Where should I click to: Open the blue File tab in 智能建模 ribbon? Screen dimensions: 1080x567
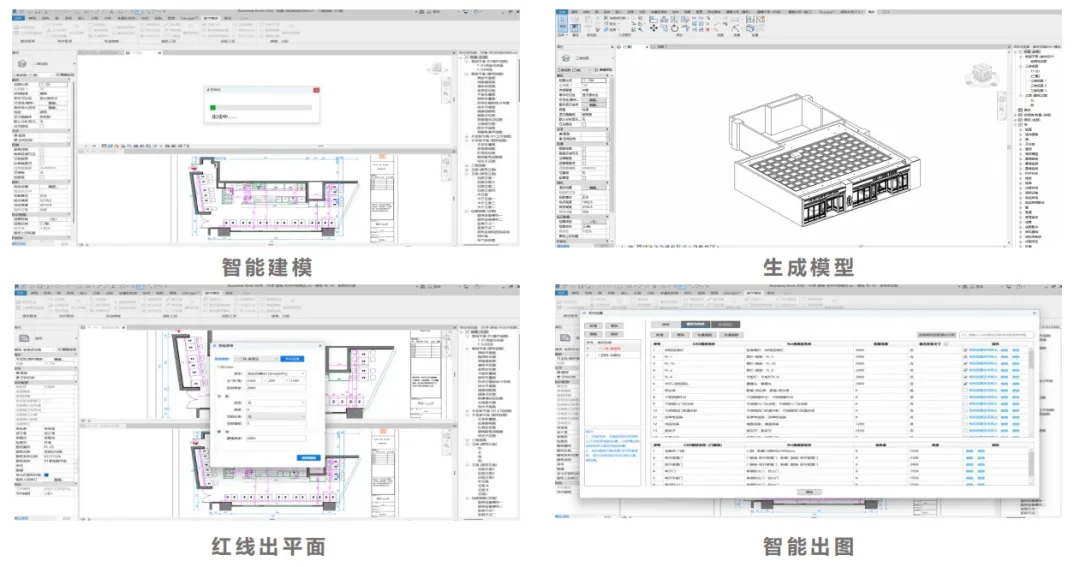[19, 18]
